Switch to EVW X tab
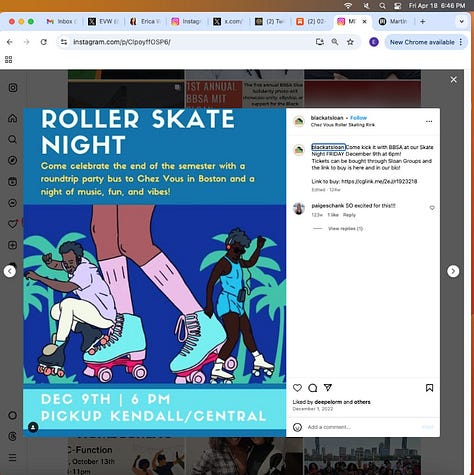Screen dimensions: 474x475 tap(103, 21)
